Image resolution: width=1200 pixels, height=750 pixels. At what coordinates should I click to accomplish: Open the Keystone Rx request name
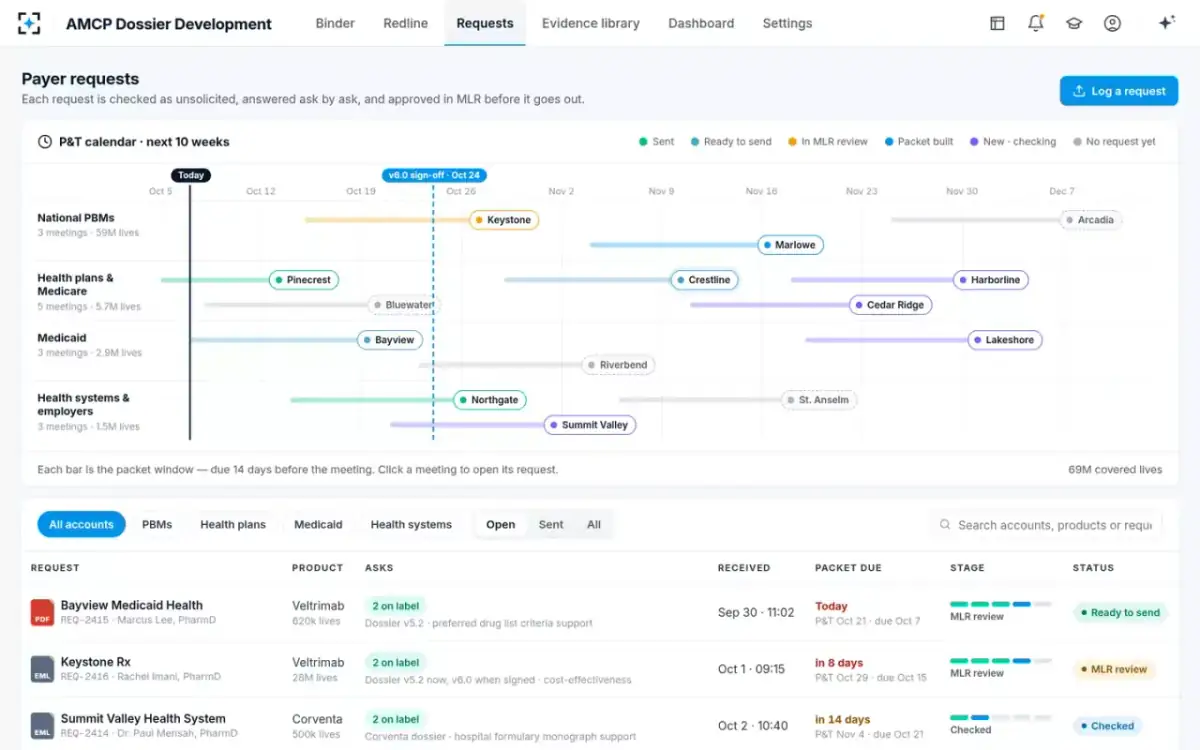[x=95, y=662]
